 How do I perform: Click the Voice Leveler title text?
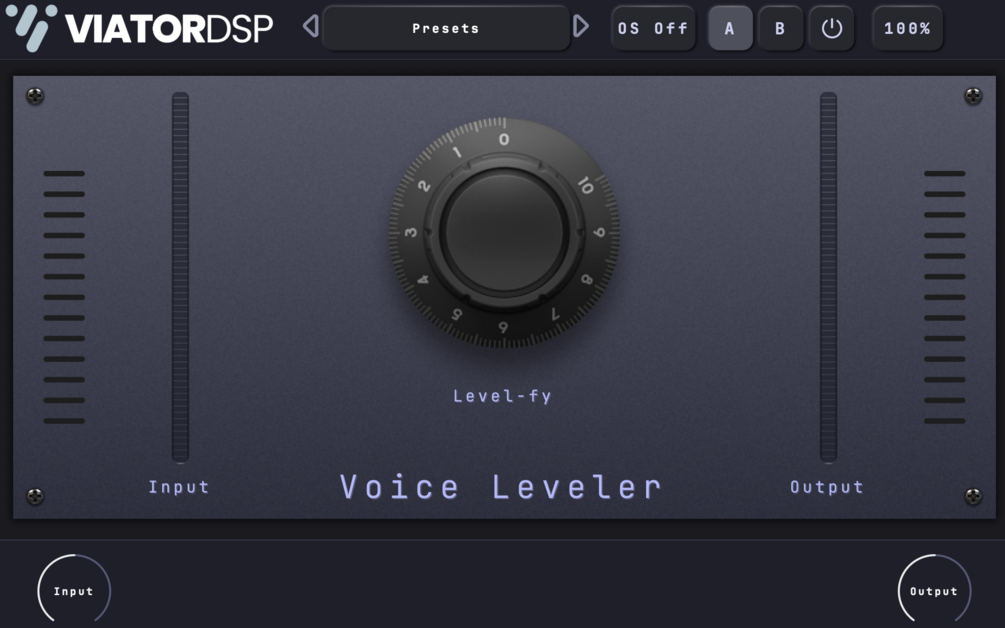click(501, 487)
